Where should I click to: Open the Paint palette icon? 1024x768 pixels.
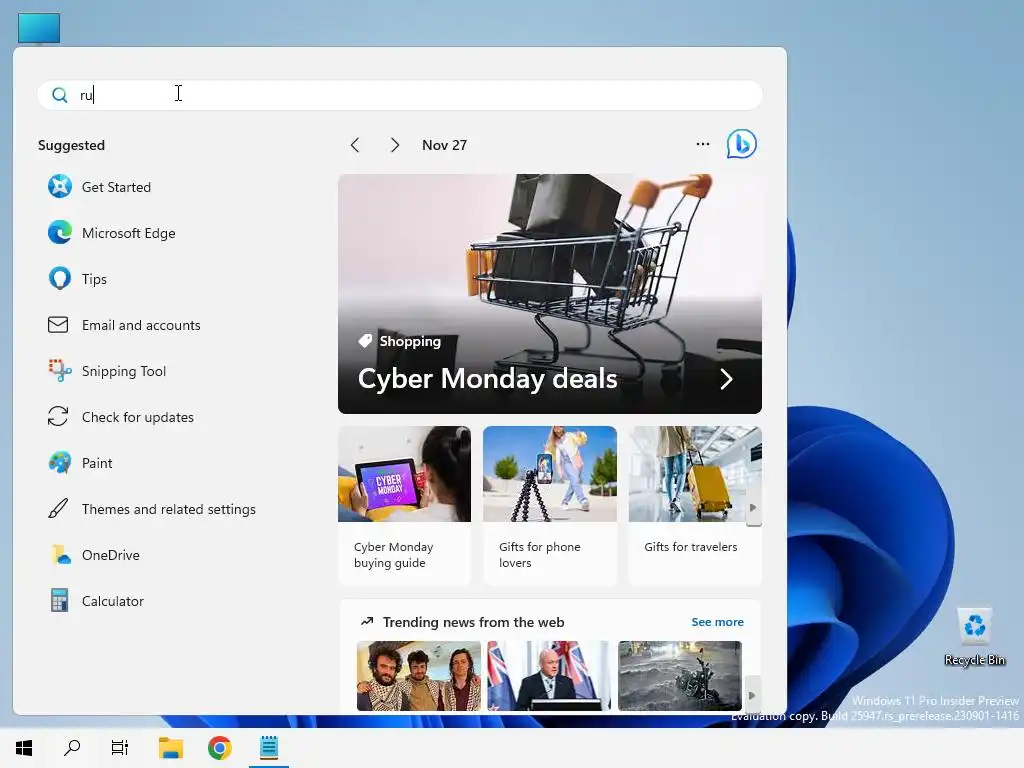point(59,462)
